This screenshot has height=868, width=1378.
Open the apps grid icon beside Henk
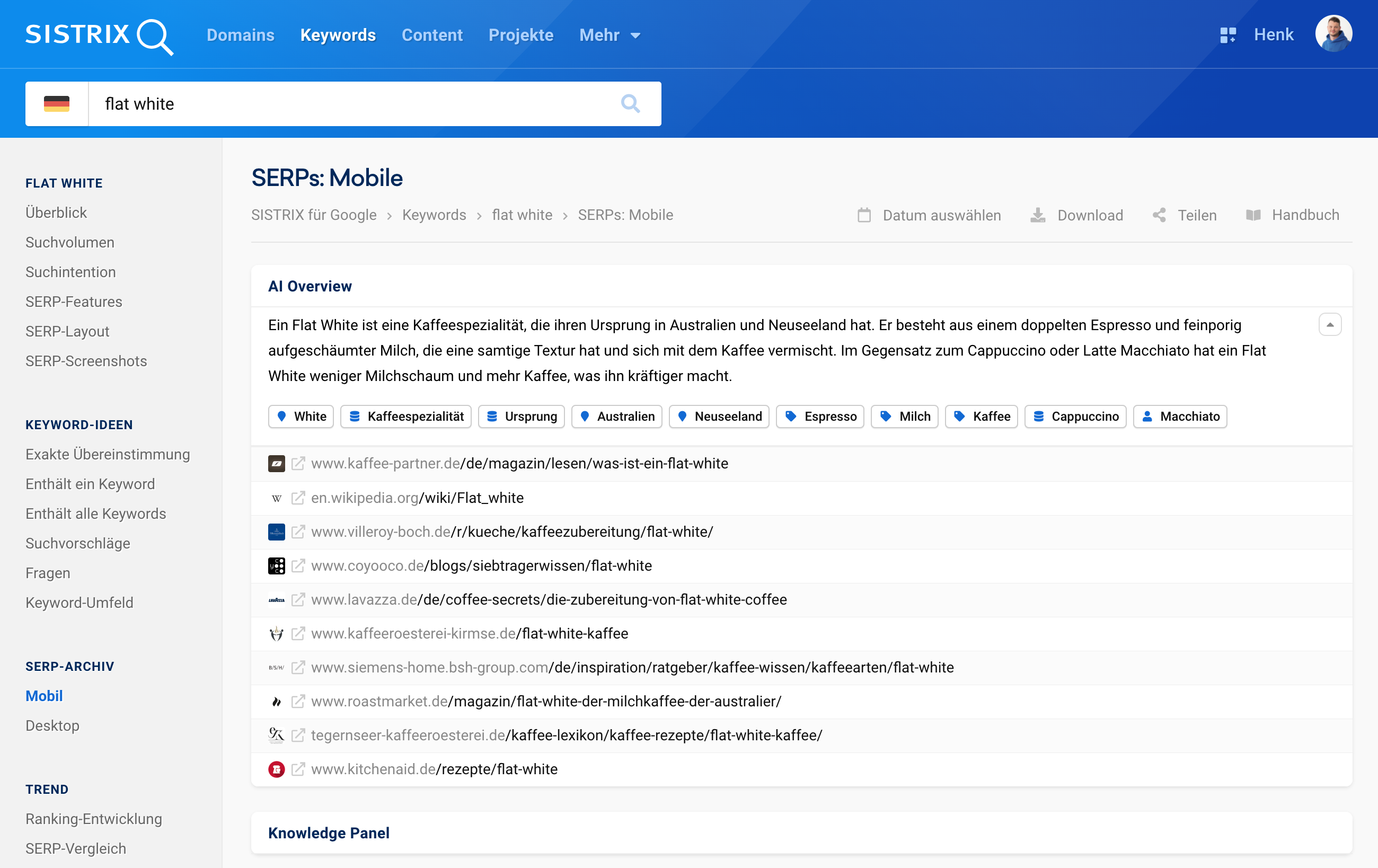click(x=1227, y=35)
